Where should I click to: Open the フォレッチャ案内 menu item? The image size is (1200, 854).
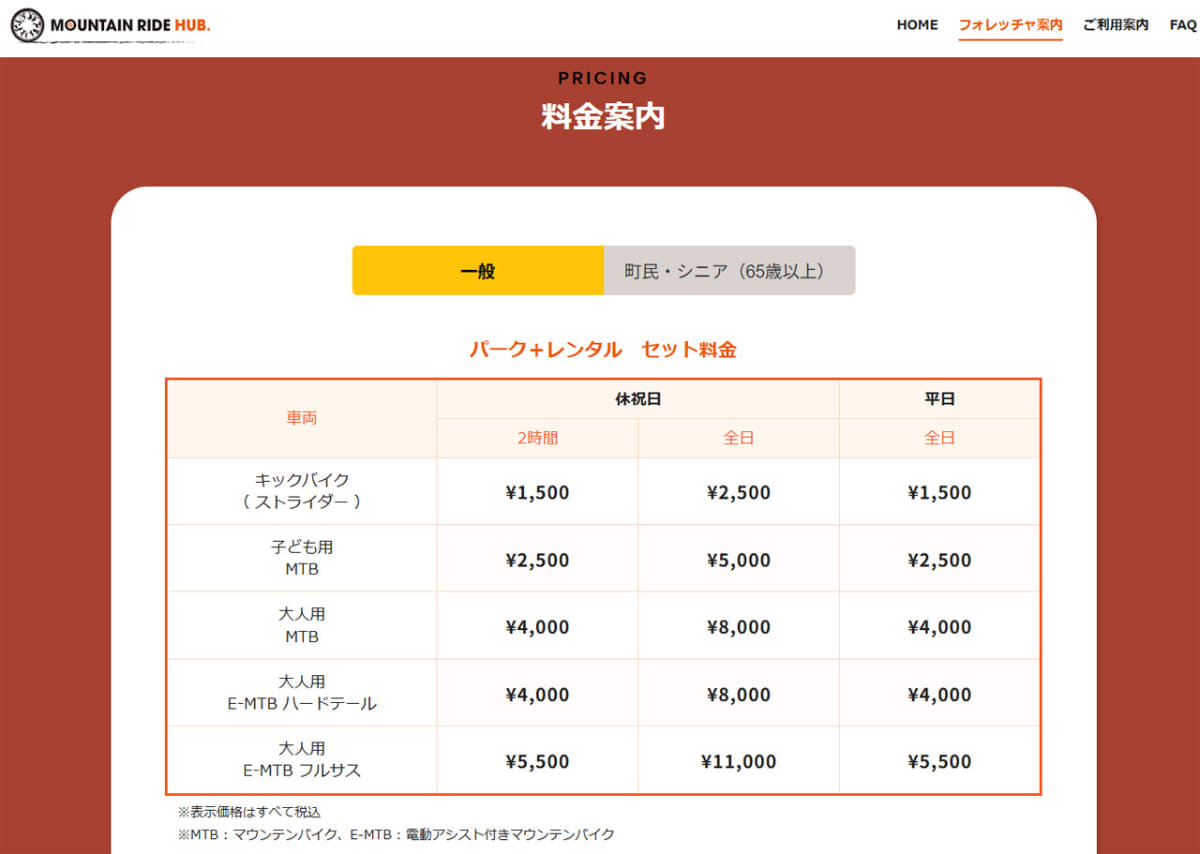pos(1010,25)
